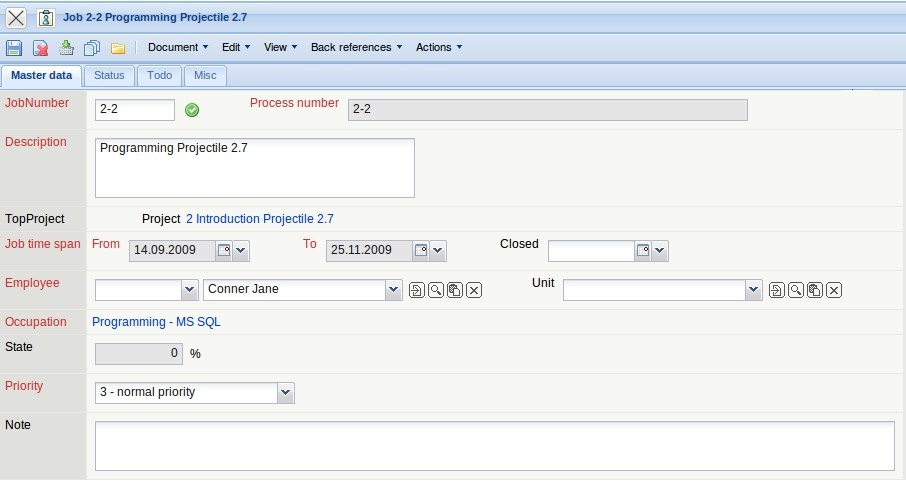Open the Actions menu
The height and width of the screenshot is (483, 906).
pyautogui.click(x=439, y=47)
